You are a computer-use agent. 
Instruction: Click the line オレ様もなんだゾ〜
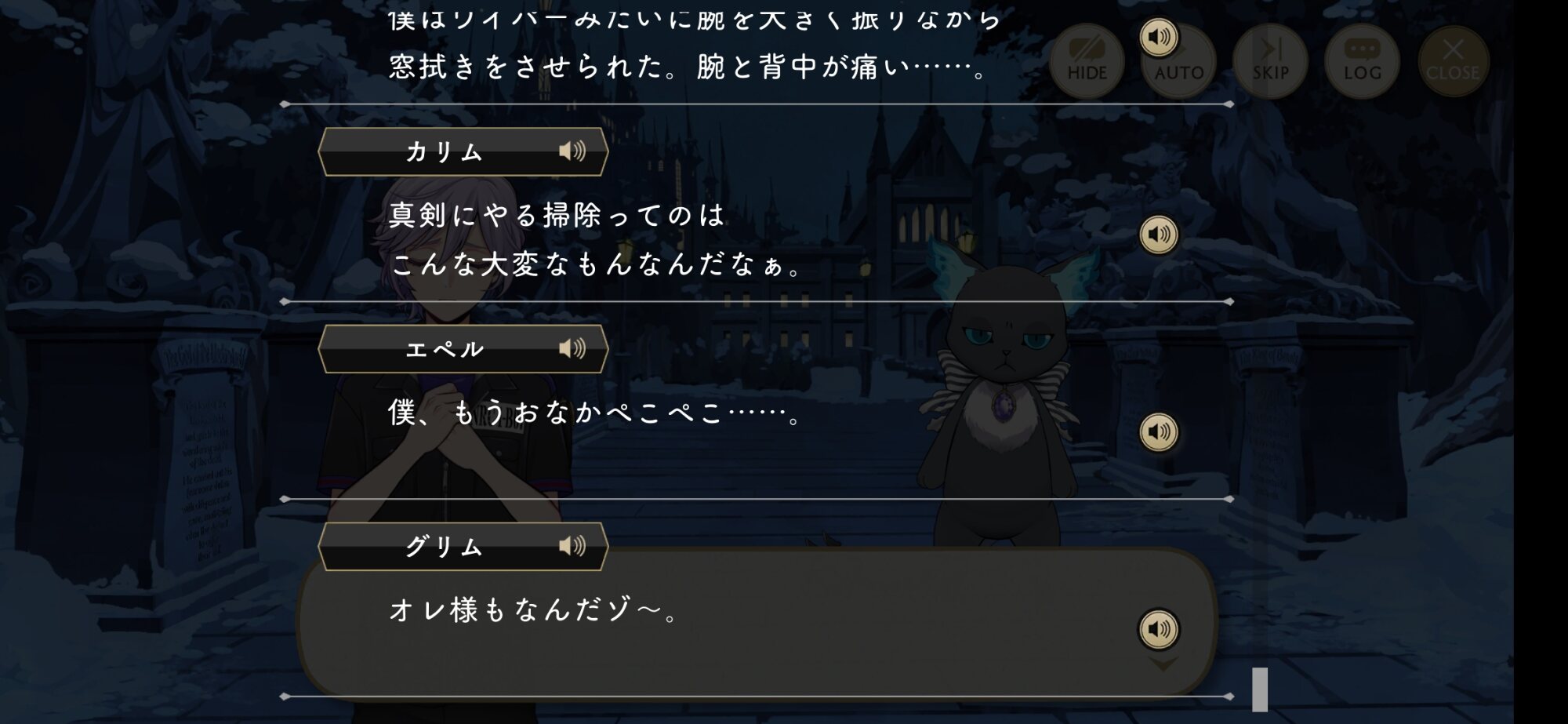pos(533,609)
